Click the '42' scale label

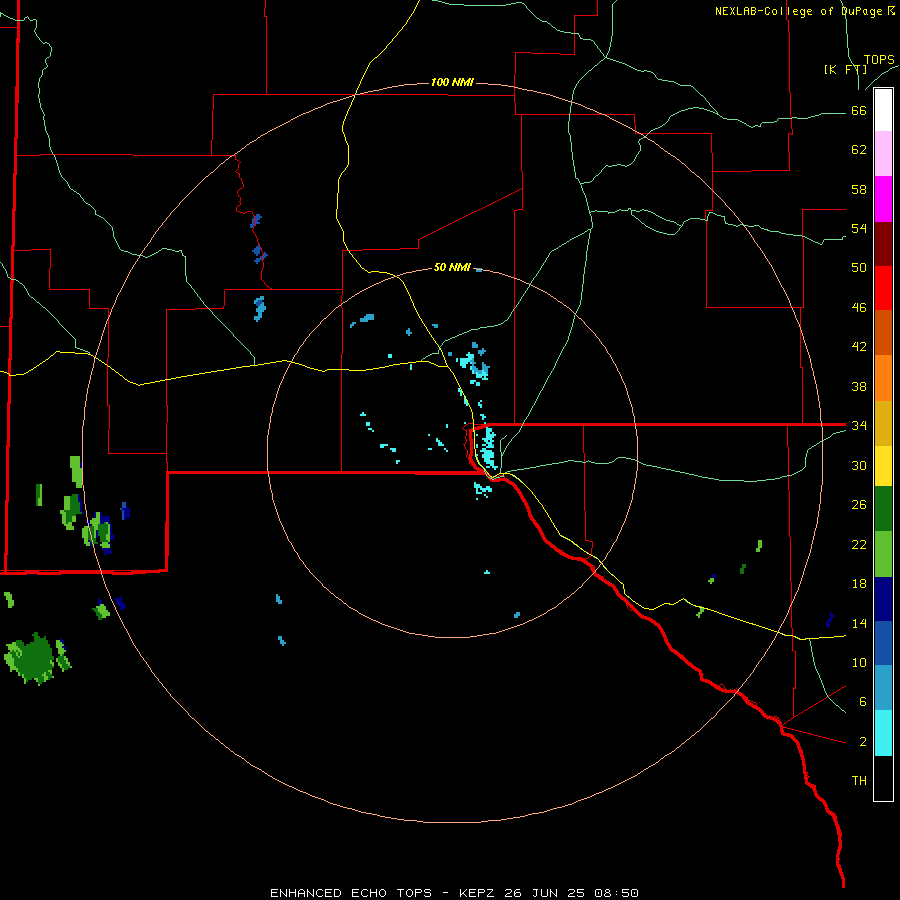click(x=859, y=347)
